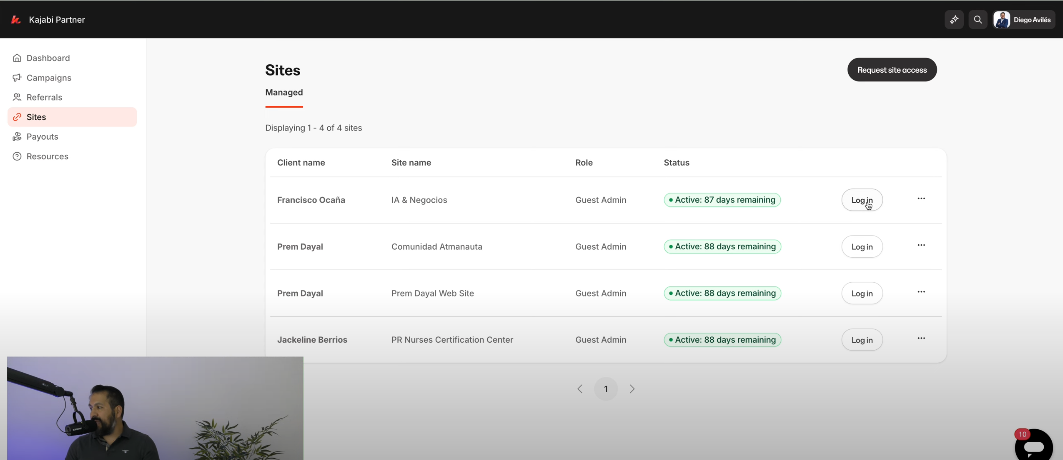Open the search magnifier icon
1063x460 pixels.
click(x=977, y=19)
